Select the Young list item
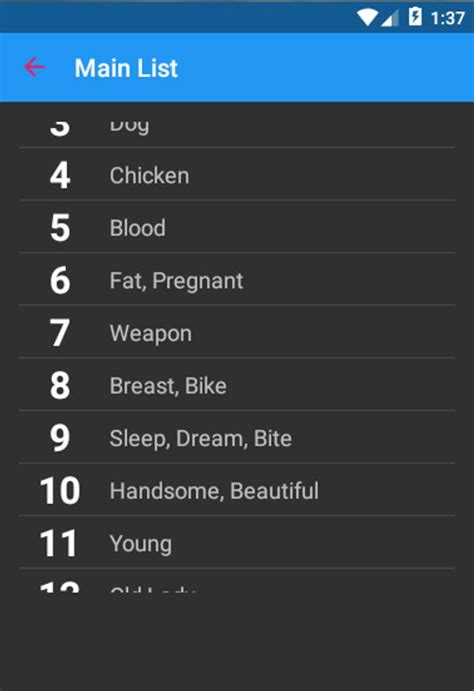Viewport: 474px width, 691px height. tap(237, 542)
